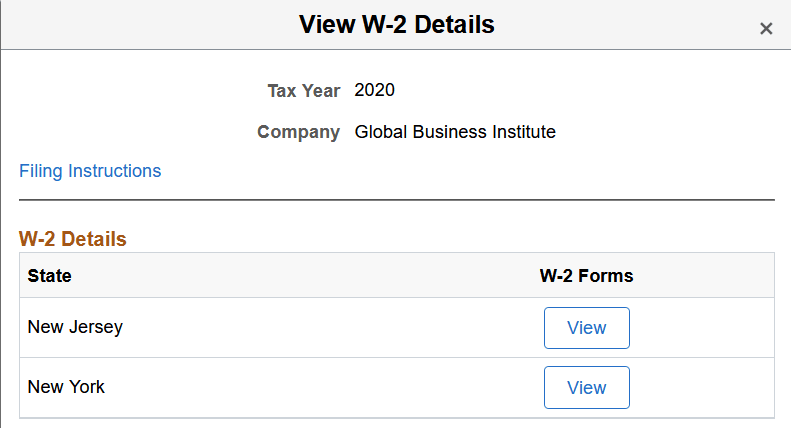Click blank area right of Filing Instructions
Screen dimensions: 791x428
pyautogui.click(x=454, y=171)
